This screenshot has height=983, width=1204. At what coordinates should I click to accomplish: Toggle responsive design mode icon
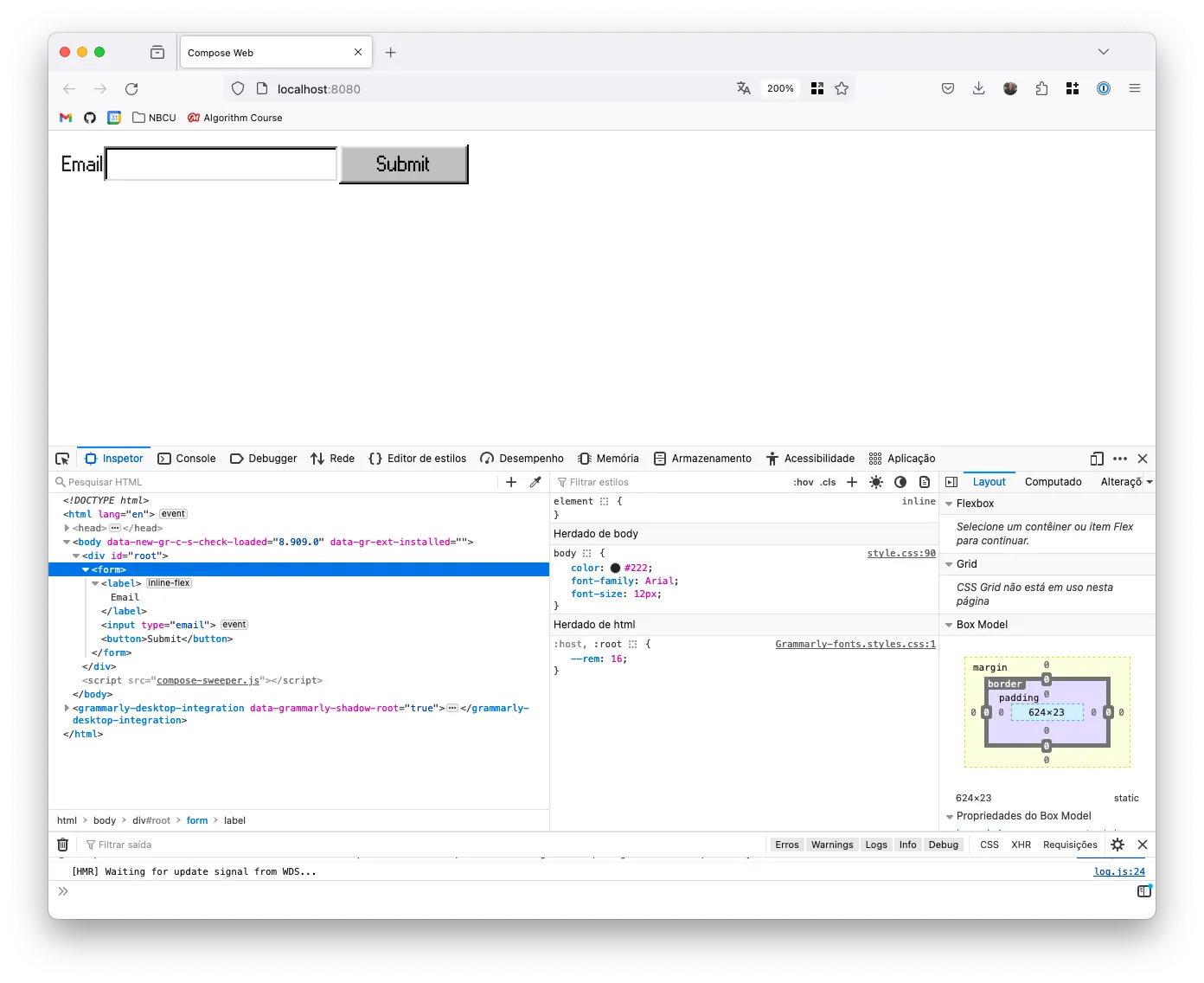1097,459
